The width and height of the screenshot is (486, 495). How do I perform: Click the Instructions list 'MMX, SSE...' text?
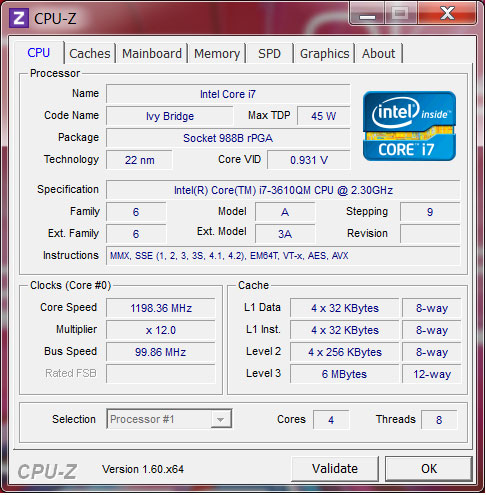tap(229, 256)
